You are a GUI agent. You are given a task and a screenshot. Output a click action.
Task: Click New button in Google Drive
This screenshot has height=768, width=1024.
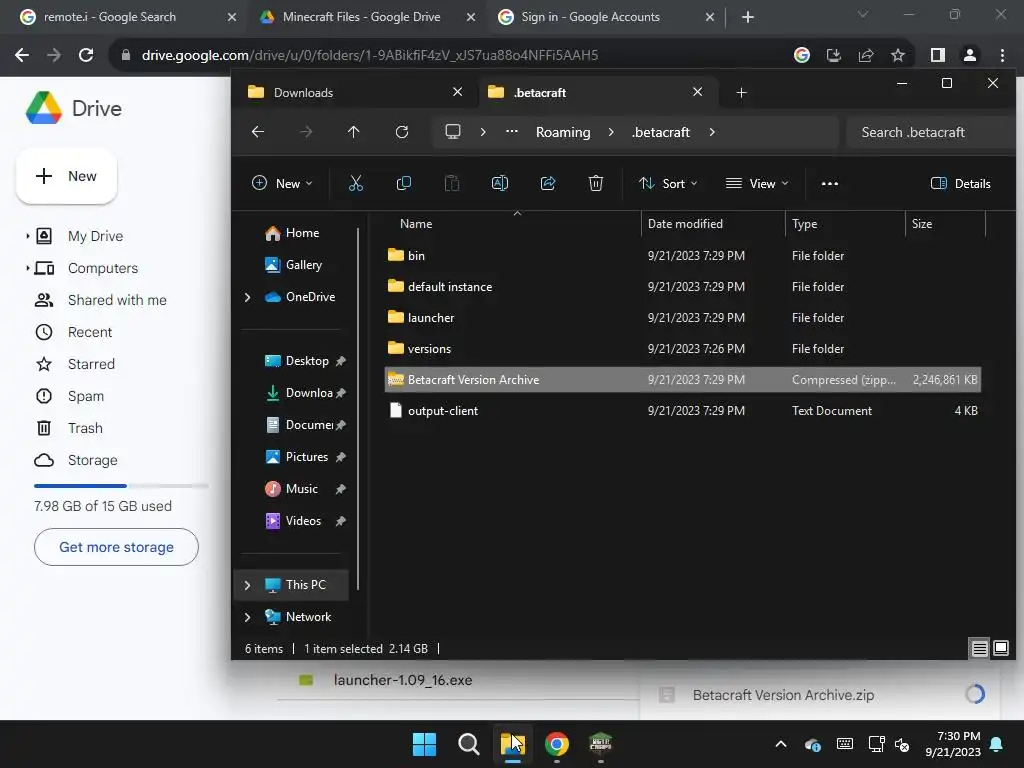pos(67,176)
